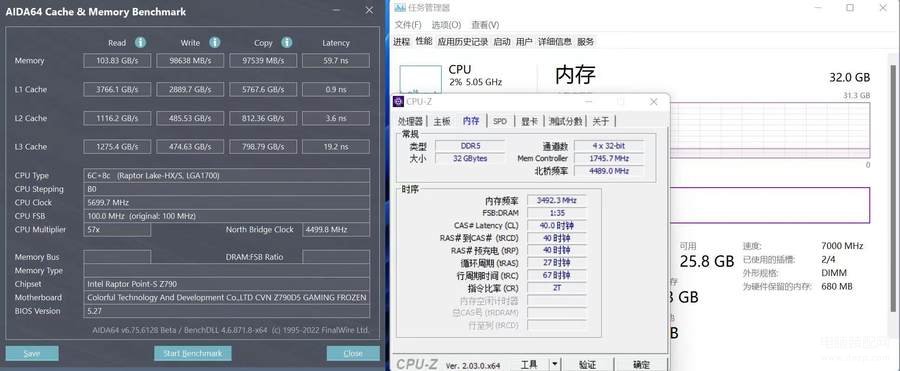Switch to 启动 tab in Task Manager
Image resolution: width=900 pixels, height=371 pixels.
tap(502, 41)
